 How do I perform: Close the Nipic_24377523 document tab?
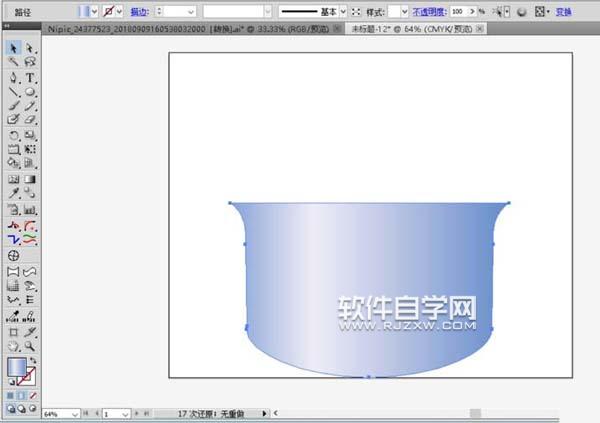pyautogui.click(x=337, y=29)
